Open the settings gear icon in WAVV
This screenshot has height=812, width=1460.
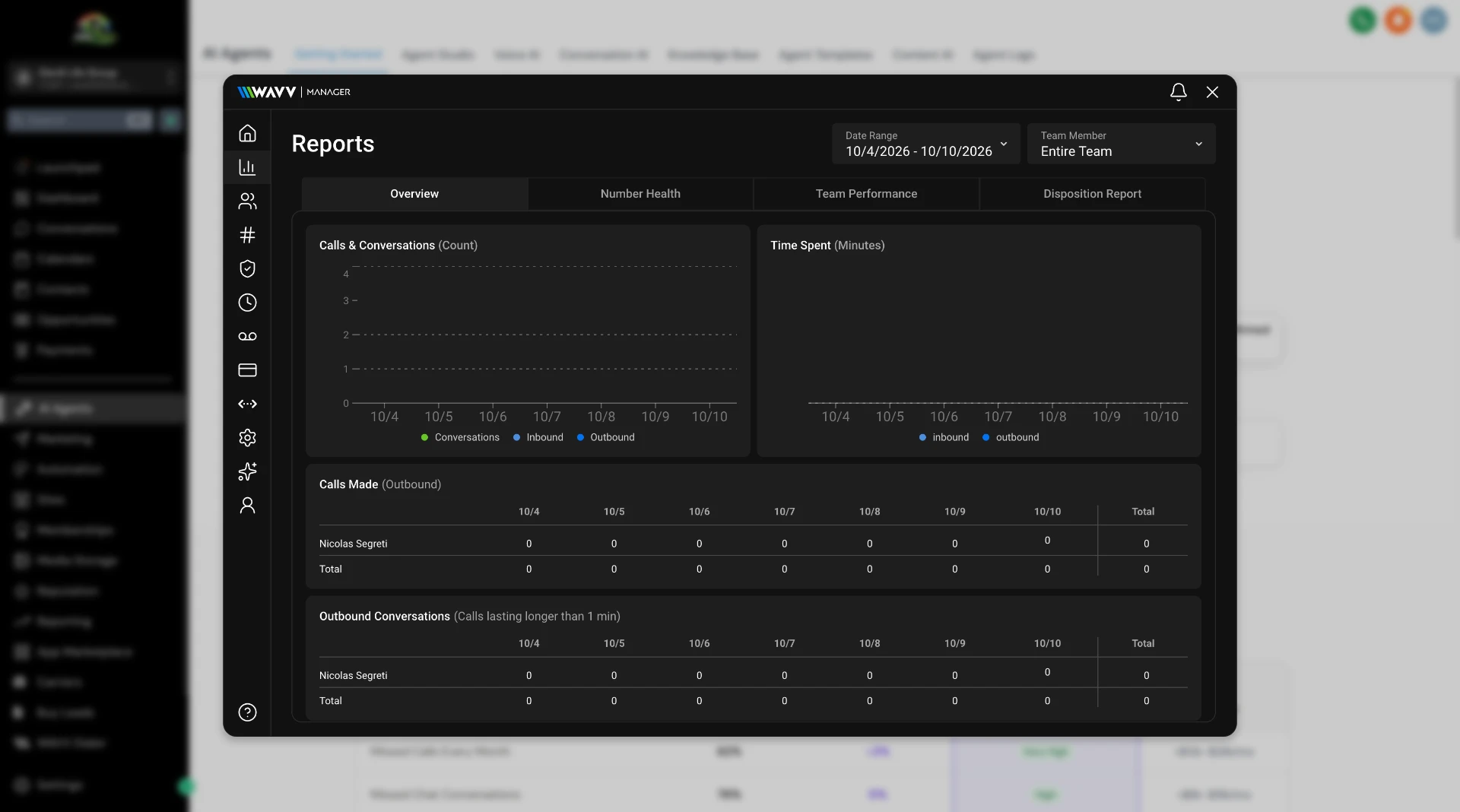click(247, 438)
